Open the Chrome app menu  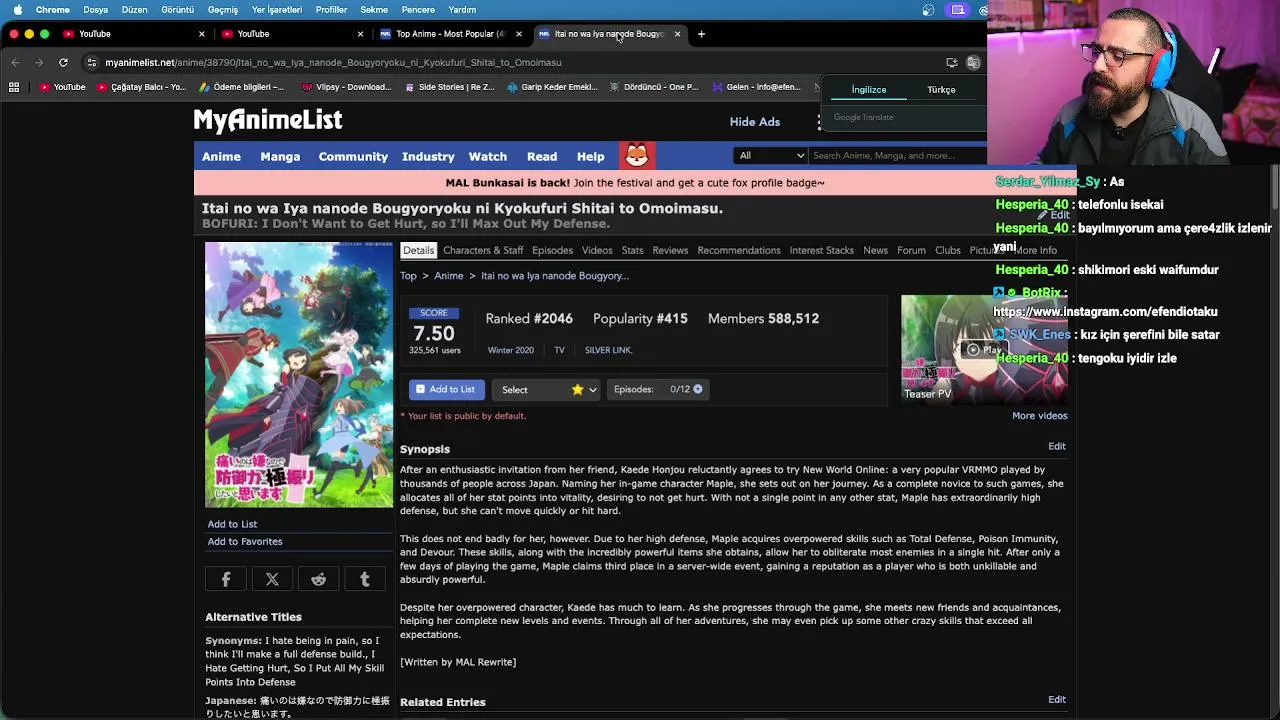pos(52,10)
